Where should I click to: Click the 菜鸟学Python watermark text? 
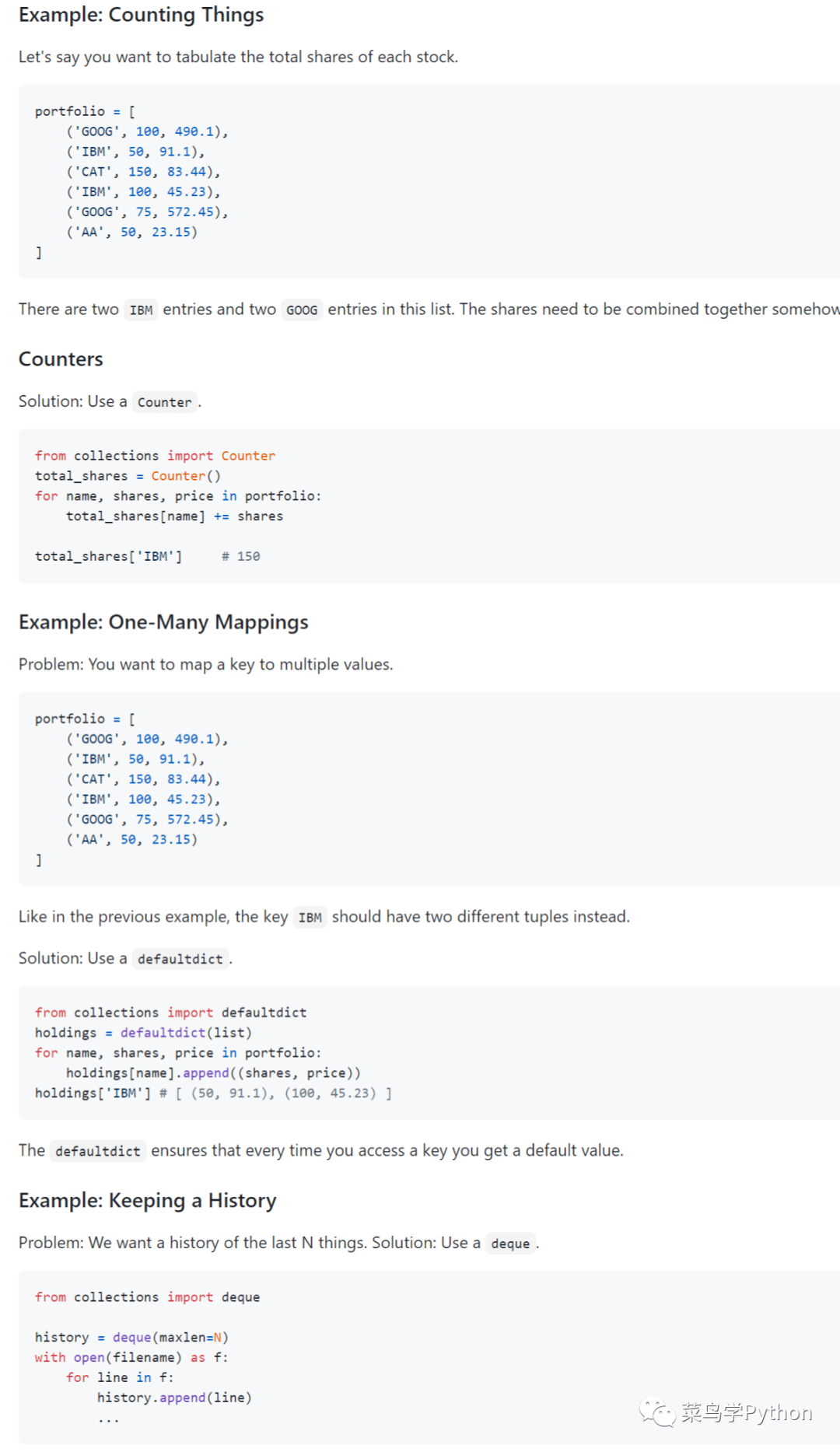[x=747, y=1412]
